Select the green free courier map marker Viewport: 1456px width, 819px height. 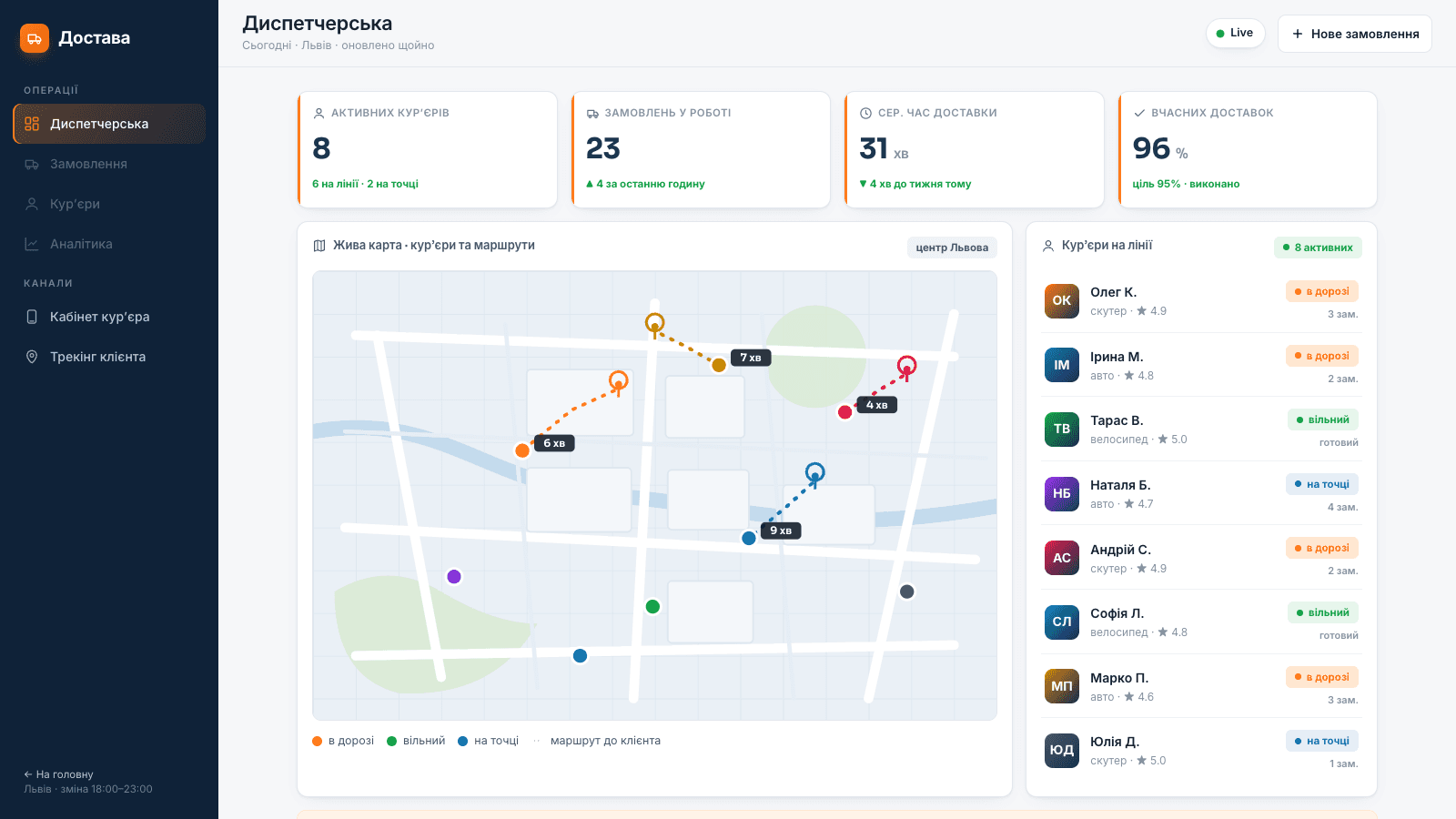click(x=652, y=606)
